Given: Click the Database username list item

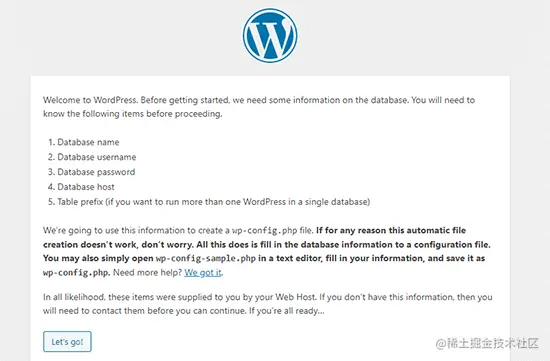Looking at the screenshot, I should click(92, 157).
